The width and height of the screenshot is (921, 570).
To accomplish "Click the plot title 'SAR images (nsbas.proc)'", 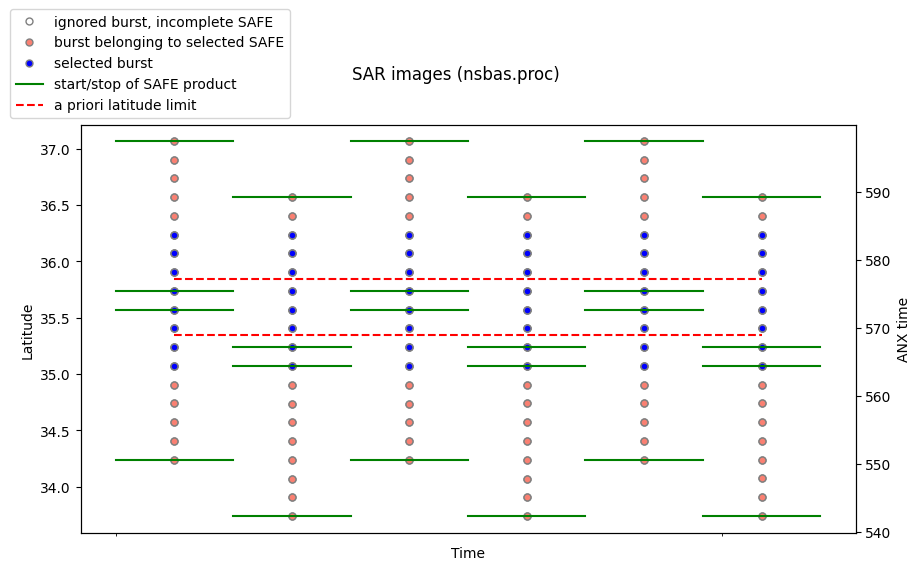I will pos(455,74).
